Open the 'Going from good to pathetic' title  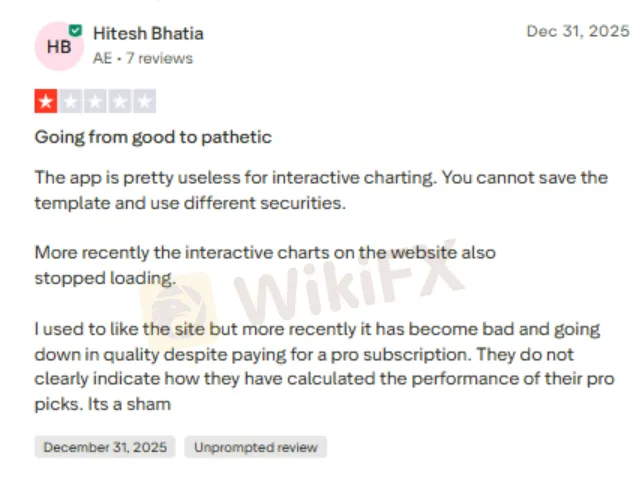click(x=153, y=136)
